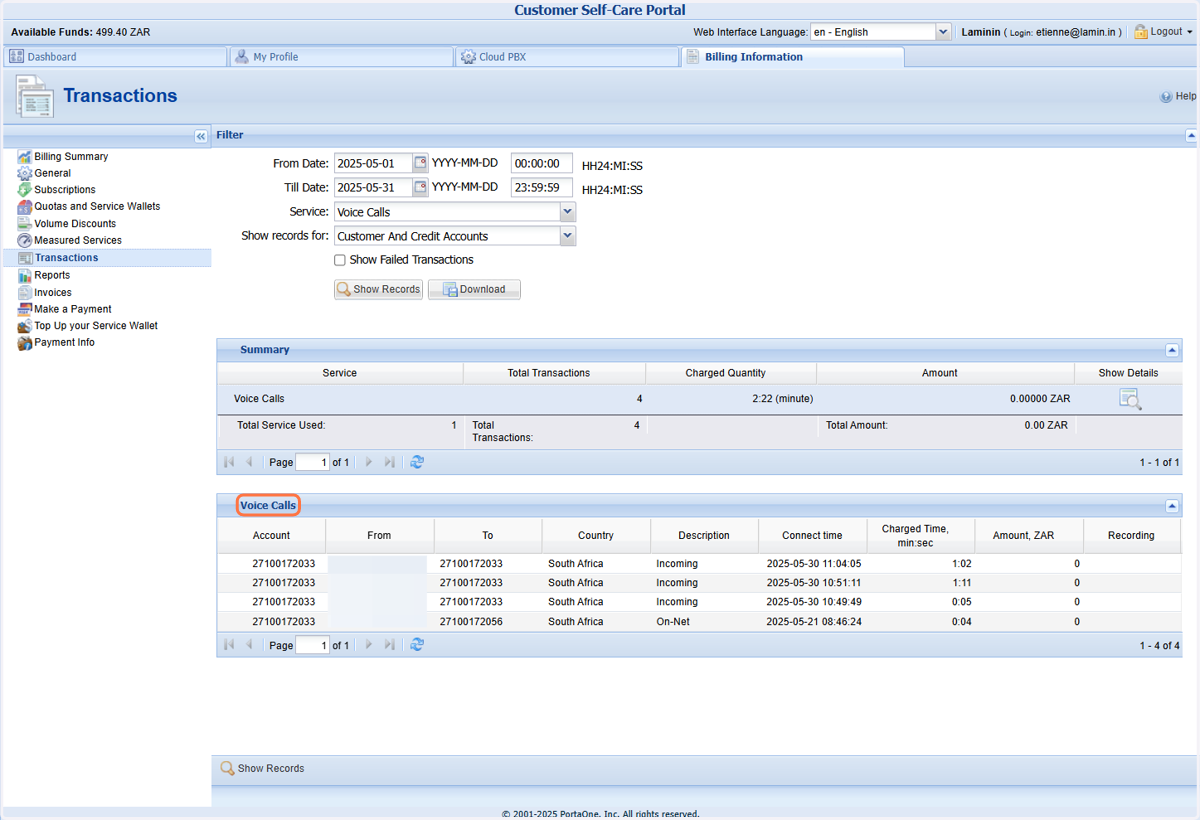Sort by Connect time column header

812,536
